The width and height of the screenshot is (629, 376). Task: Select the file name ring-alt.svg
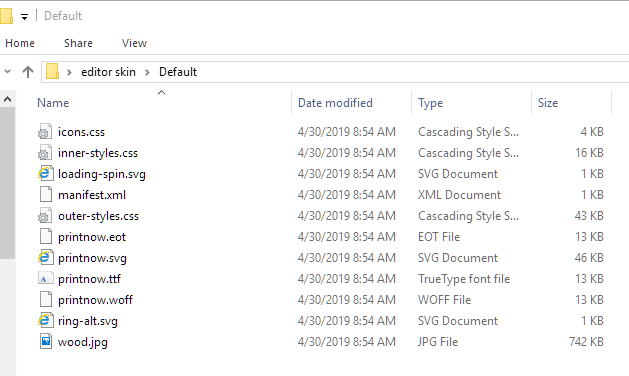coord(87,321)
